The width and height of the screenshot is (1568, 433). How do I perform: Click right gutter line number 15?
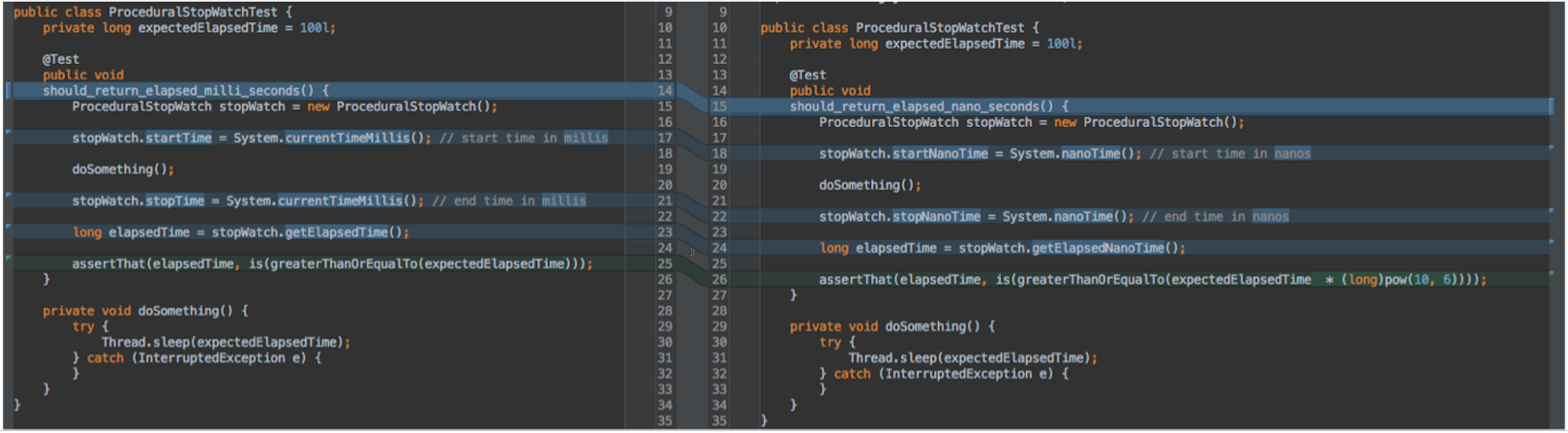click(719, 107)
